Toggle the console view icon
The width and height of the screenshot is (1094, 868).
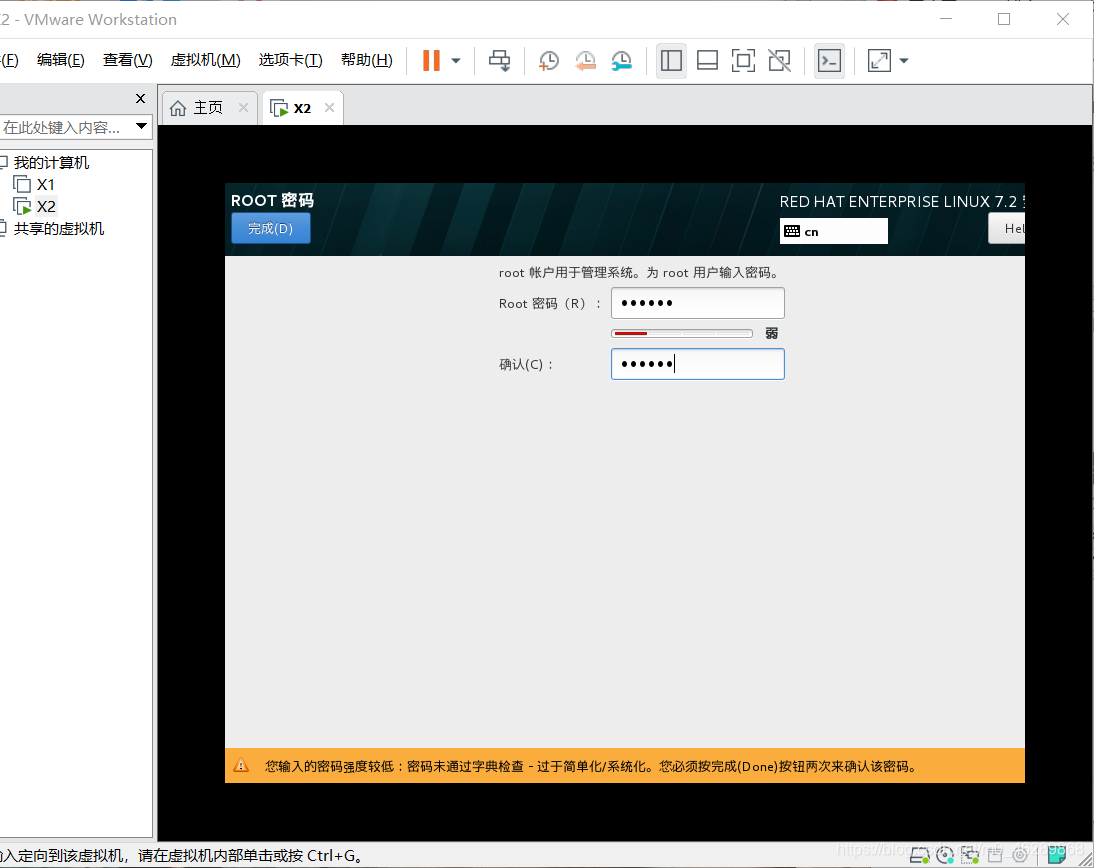[x=830, y=61]
